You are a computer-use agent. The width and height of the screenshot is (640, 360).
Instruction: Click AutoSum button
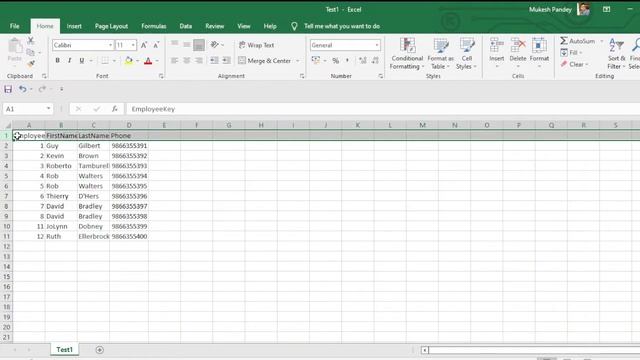tap(578, 41)
